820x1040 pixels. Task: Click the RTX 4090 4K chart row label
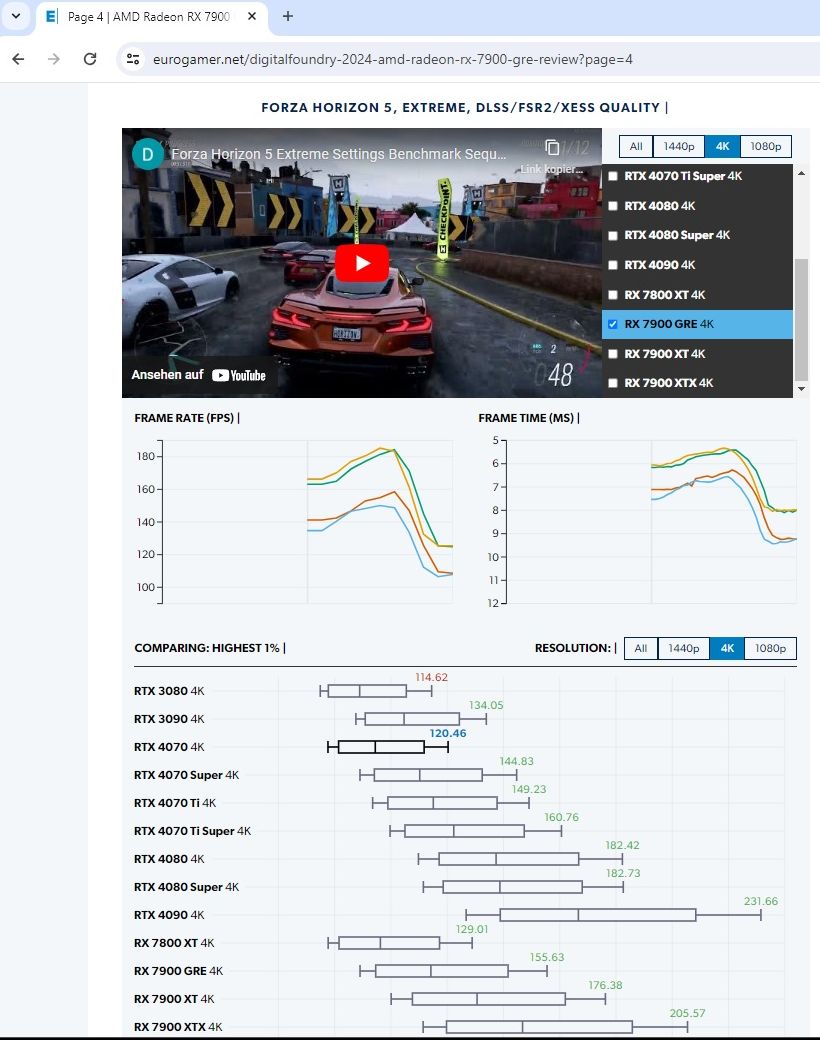pos(169,915)
